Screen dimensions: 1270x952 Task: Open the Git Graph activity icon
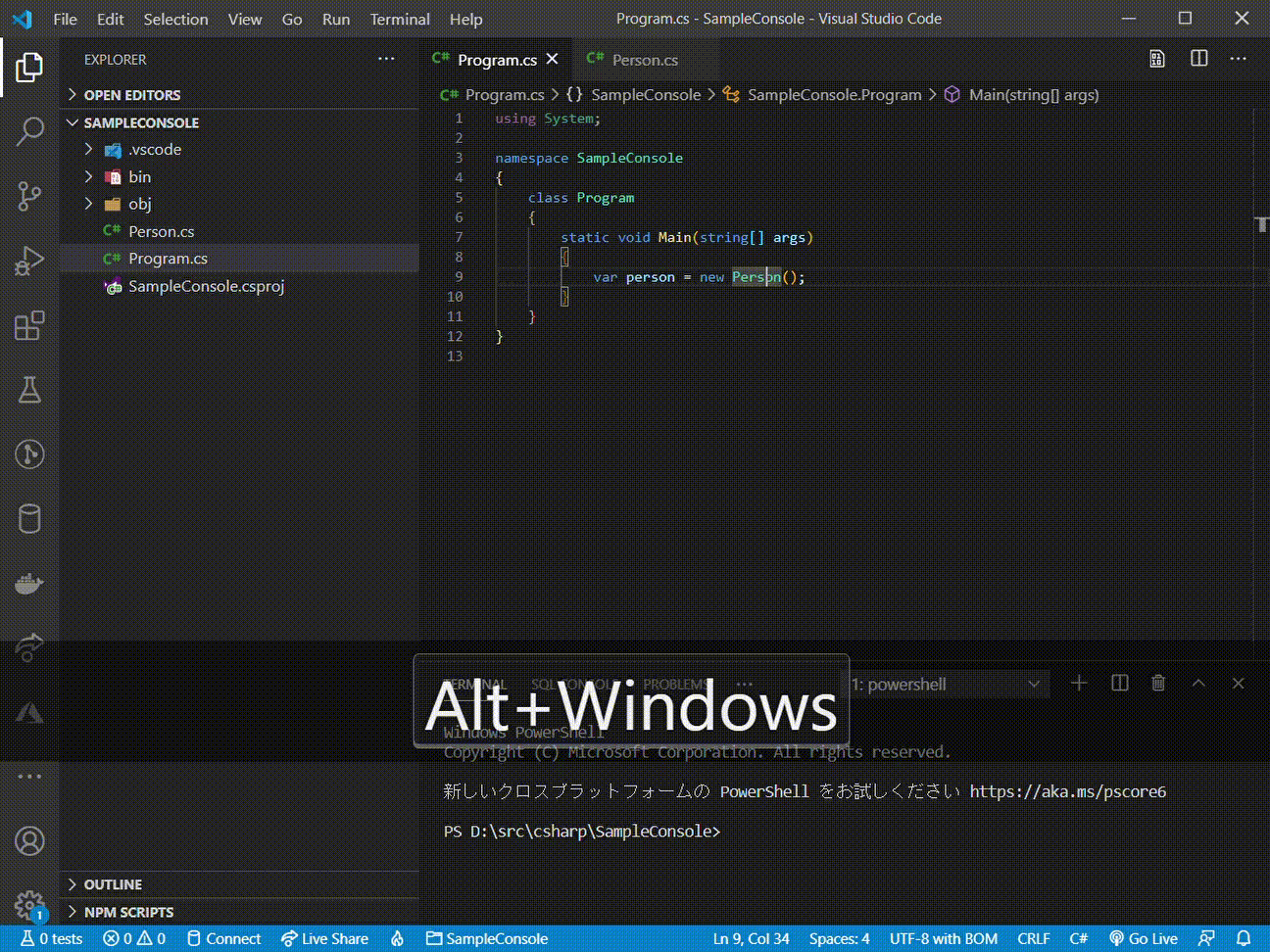pyautogui.click(x=29, y=454)
